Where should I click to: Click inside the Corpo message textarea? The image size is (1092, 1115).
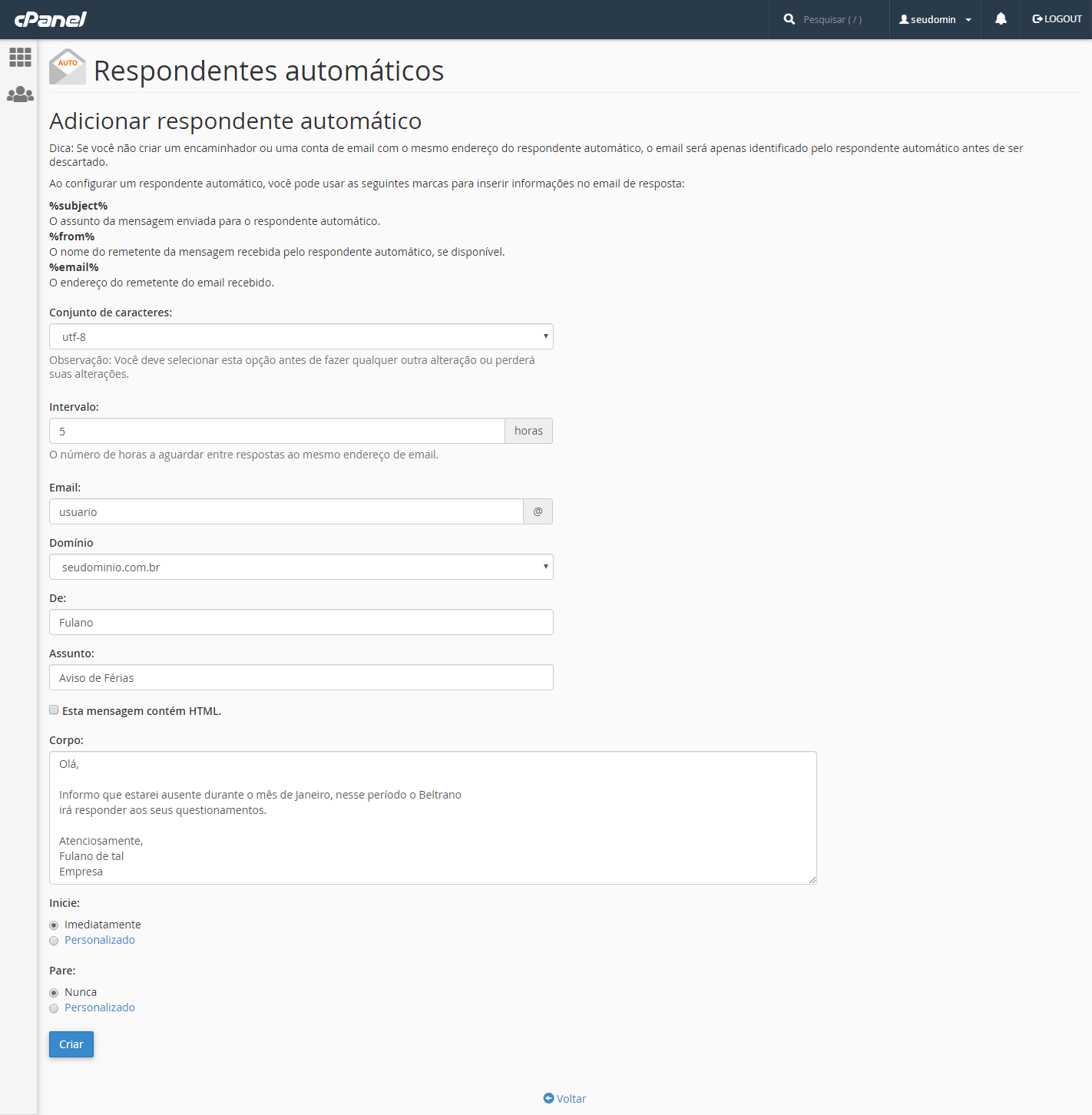click(433, 818)
